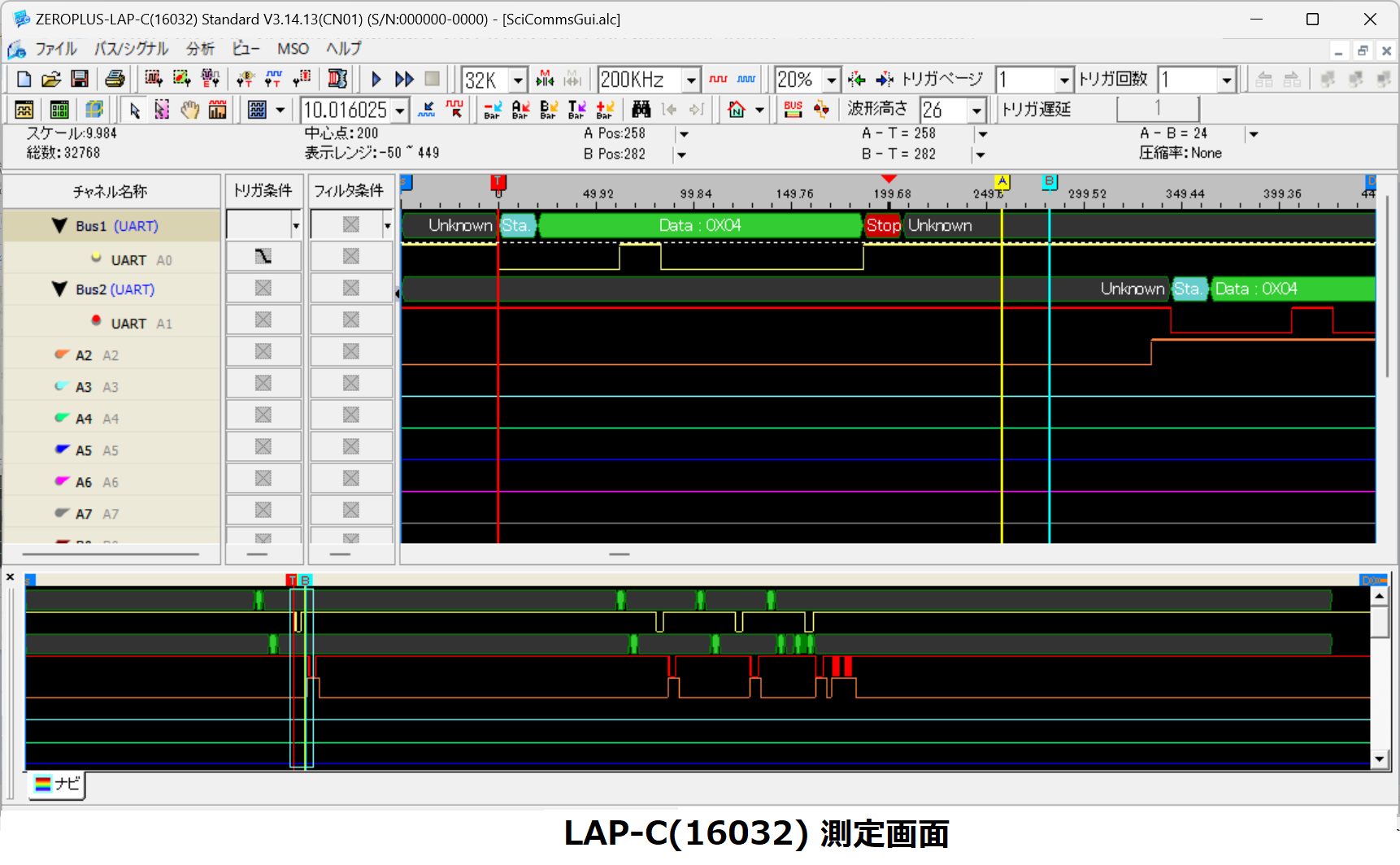This screenshot has height=865, width=1400.
Task: Collapse the Bus1 (UART) channel group
Action: (59, 225)
